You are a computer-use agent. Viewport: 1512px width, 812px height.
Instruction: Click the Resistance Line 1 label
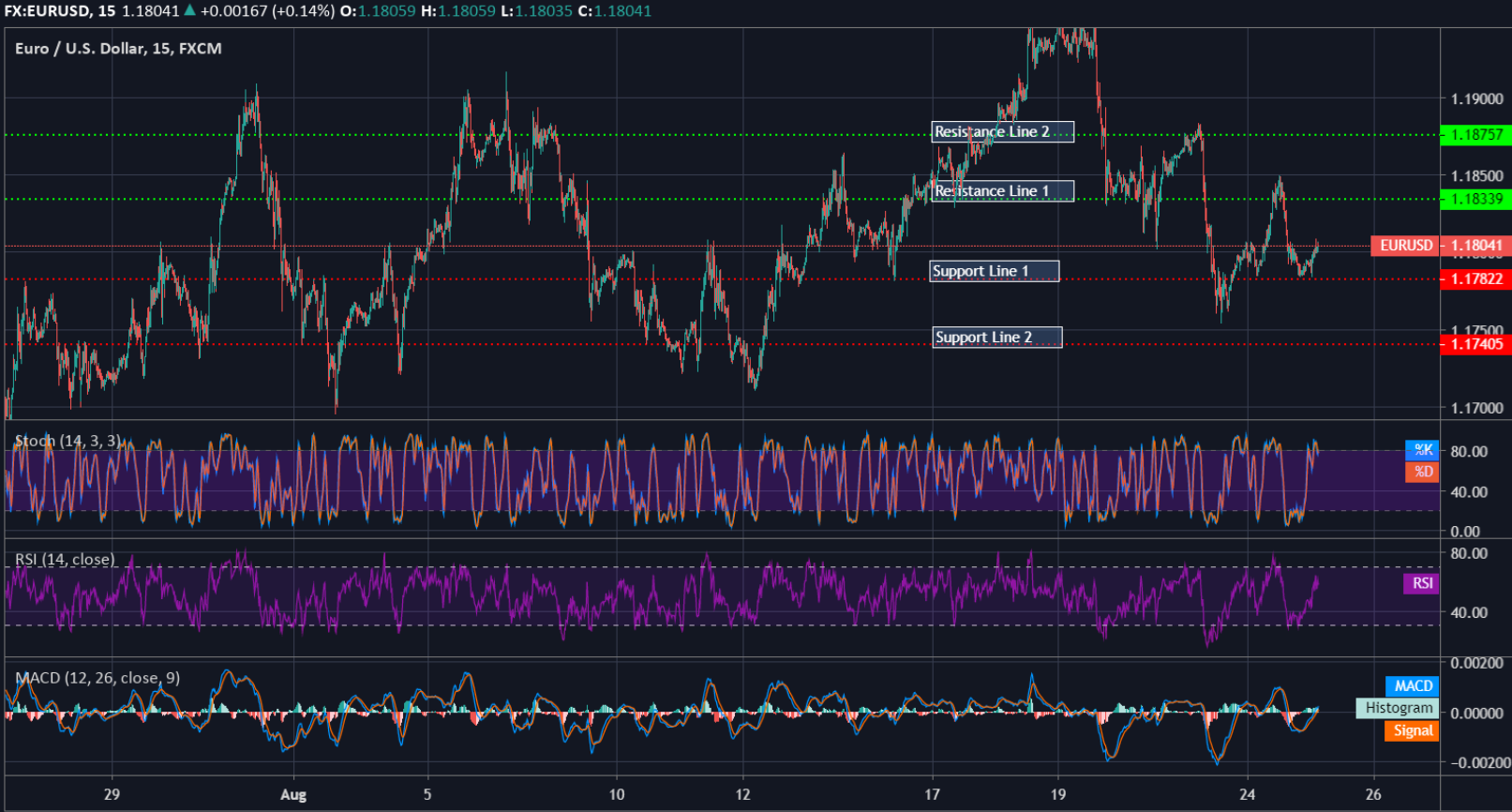tap(1002, 191)
